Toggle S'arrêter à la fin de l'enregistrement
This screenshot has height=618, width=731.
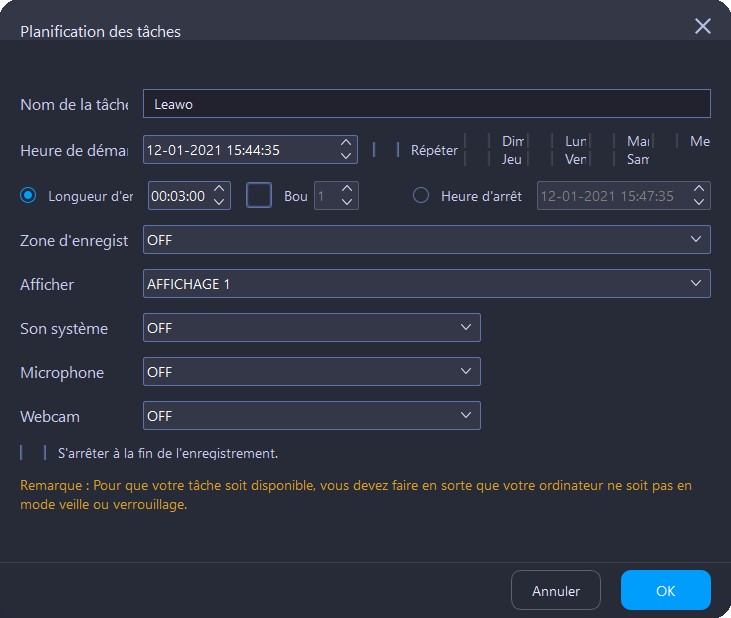click(33, 453)
